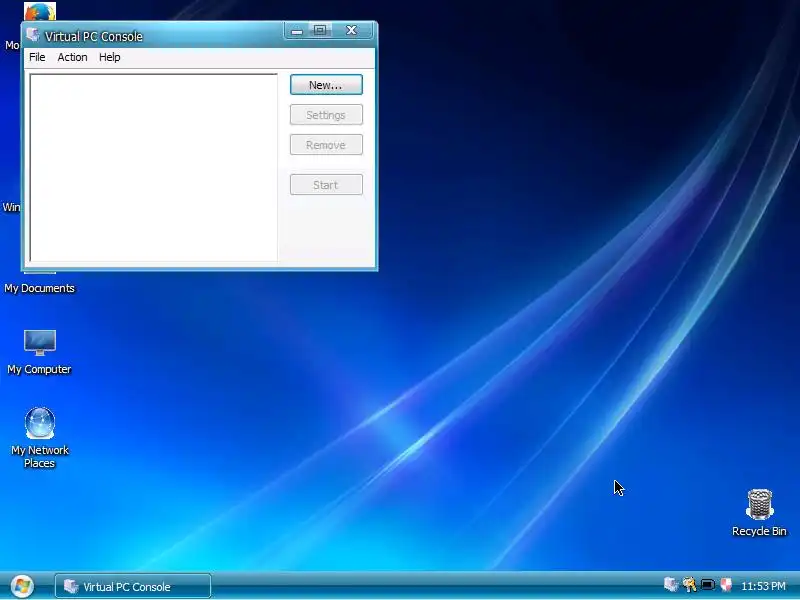Image resolution: width=800 pixels, height=600 pixels.
Task: Click inside the empty virtual machine list
Action: tap(154, 167)
